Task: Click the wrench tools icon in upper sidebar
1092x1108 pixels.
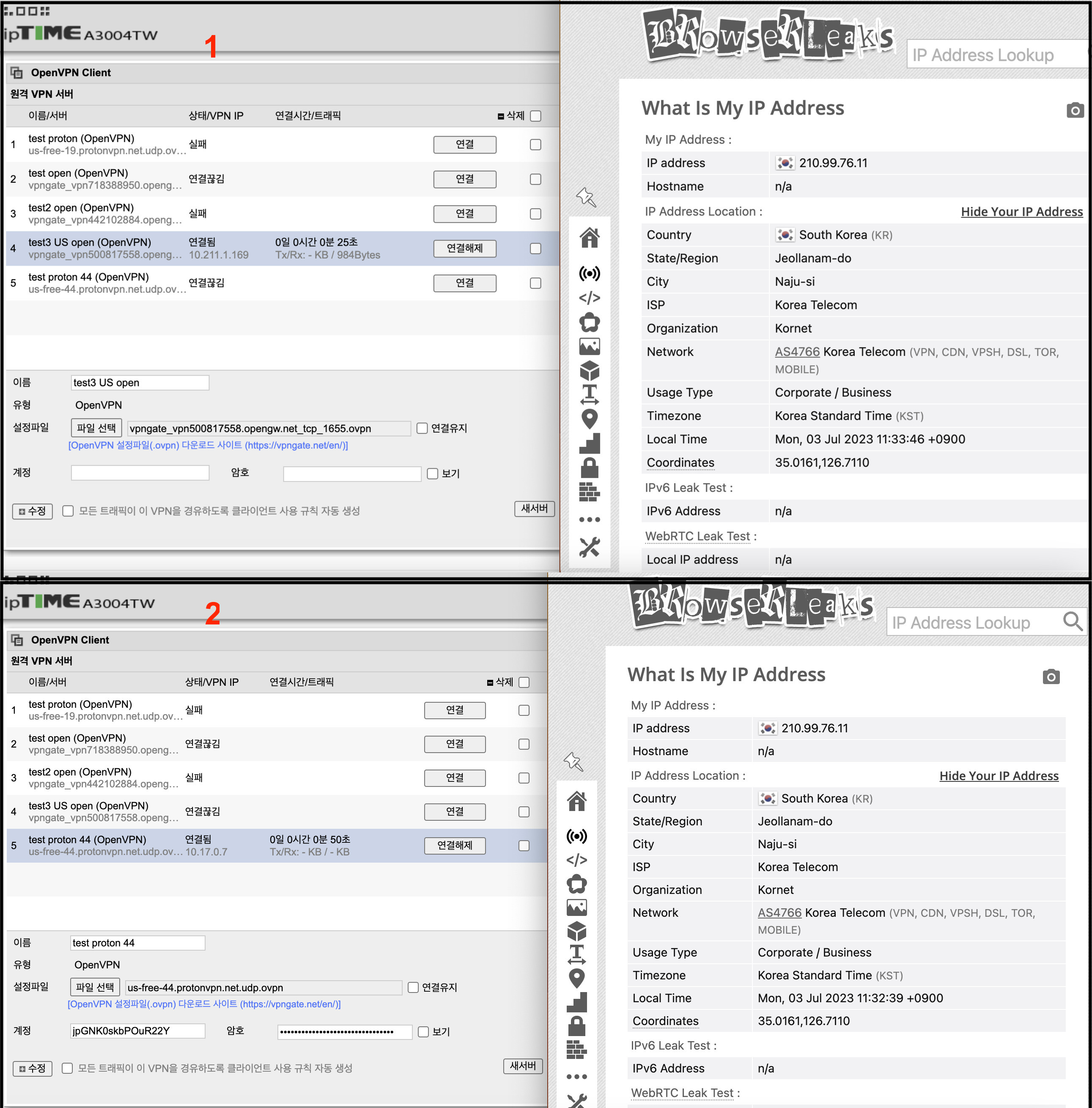Action: 589,547
